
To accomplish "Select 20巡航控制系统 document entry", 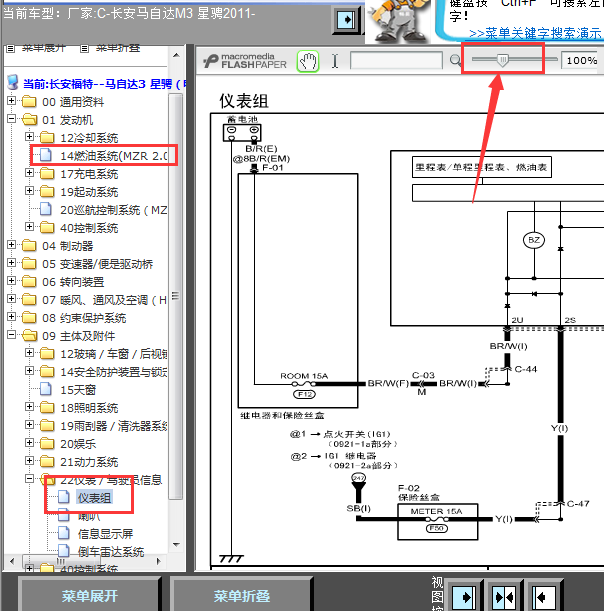I will pyautogui.click(x=114, y=210).
